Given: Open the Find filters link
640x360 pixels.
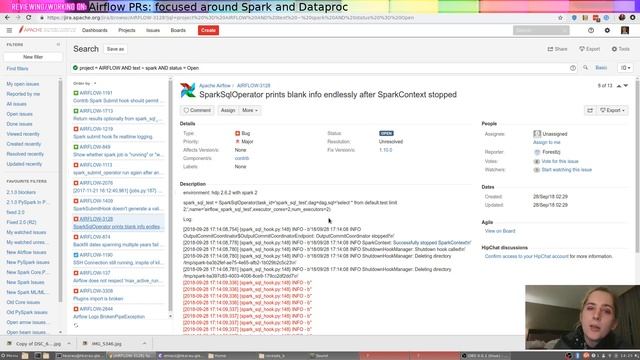Looking at the screenshot, I should click(17, 69).
